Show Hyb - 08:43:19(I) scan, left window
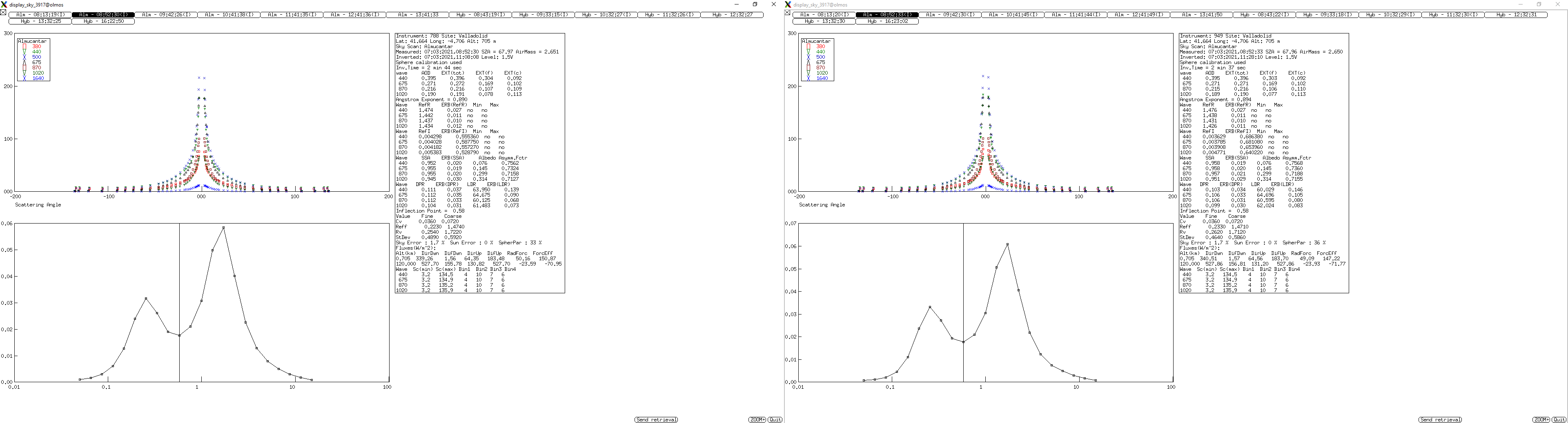 point(480,15)
